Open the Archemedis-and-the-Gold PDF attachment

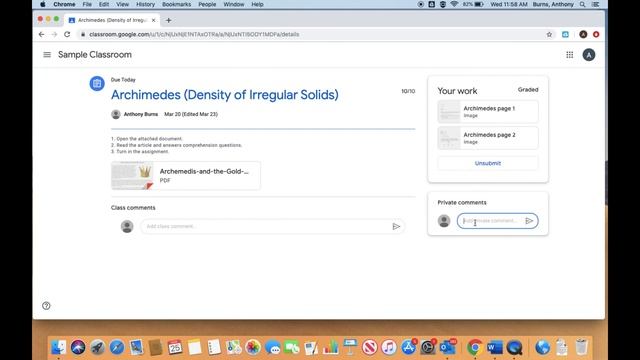pyautogui.click(x=186, y=176)
